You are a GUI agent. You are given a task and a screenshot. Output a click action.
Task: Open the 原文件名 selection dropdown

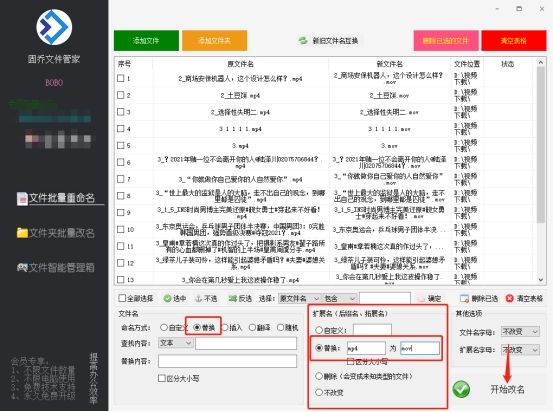pyautogui.click(x=299, y=299)
